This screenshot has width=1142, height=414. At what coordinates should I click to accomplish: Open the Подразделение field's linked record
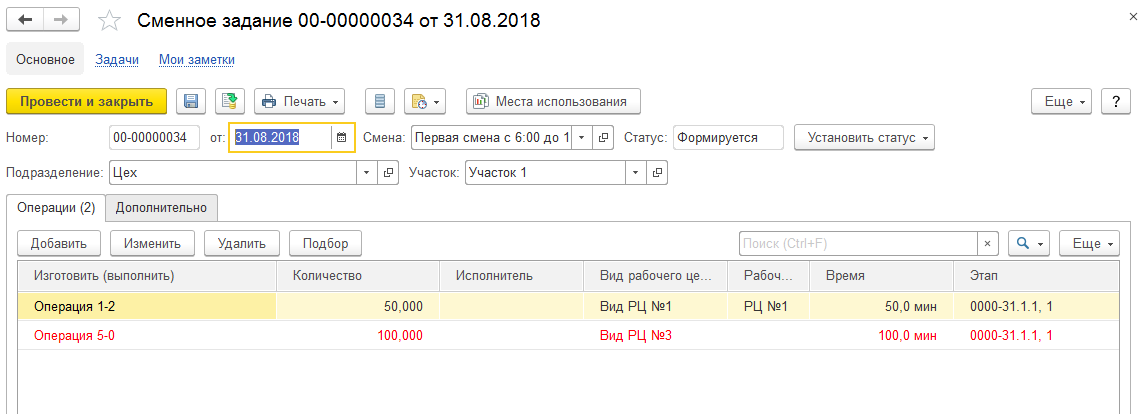tap(390, 172)
